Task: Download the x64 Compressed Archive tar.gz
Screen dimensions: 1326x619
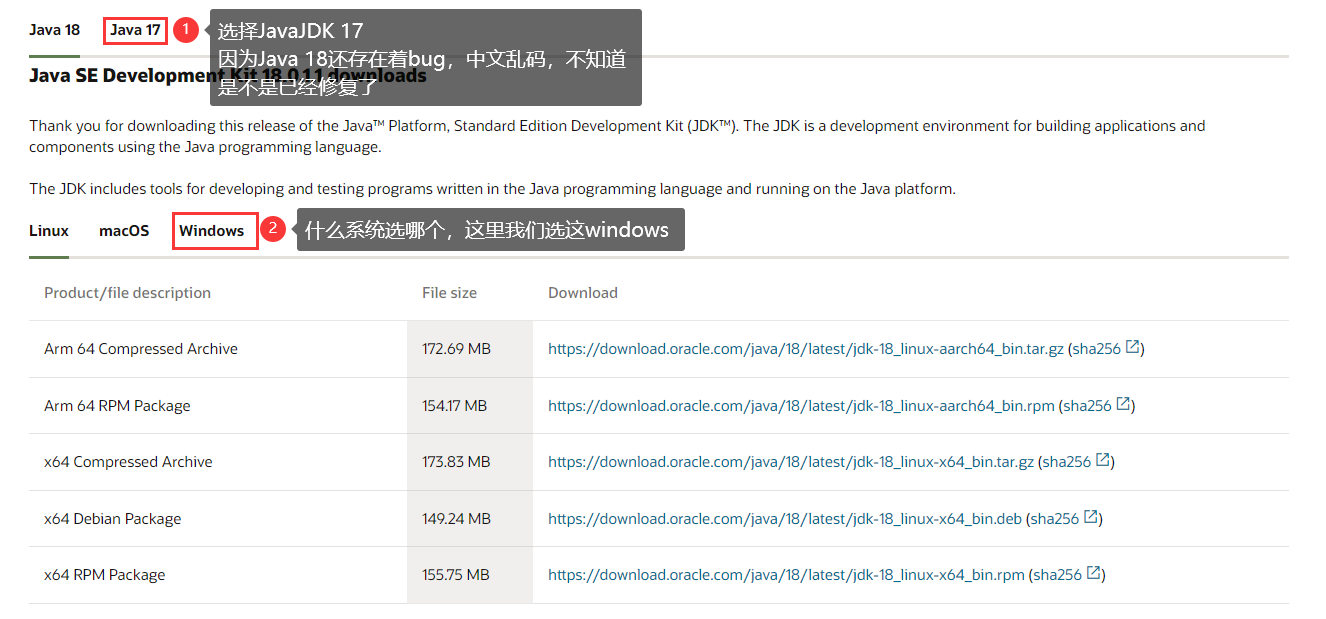Action: point(790,462)
